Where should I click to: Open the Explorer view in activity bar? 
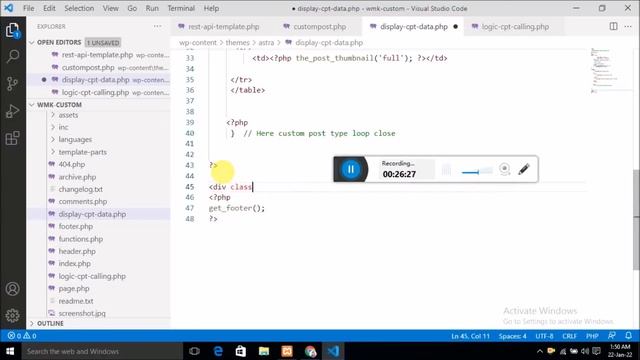coord(13,30)
